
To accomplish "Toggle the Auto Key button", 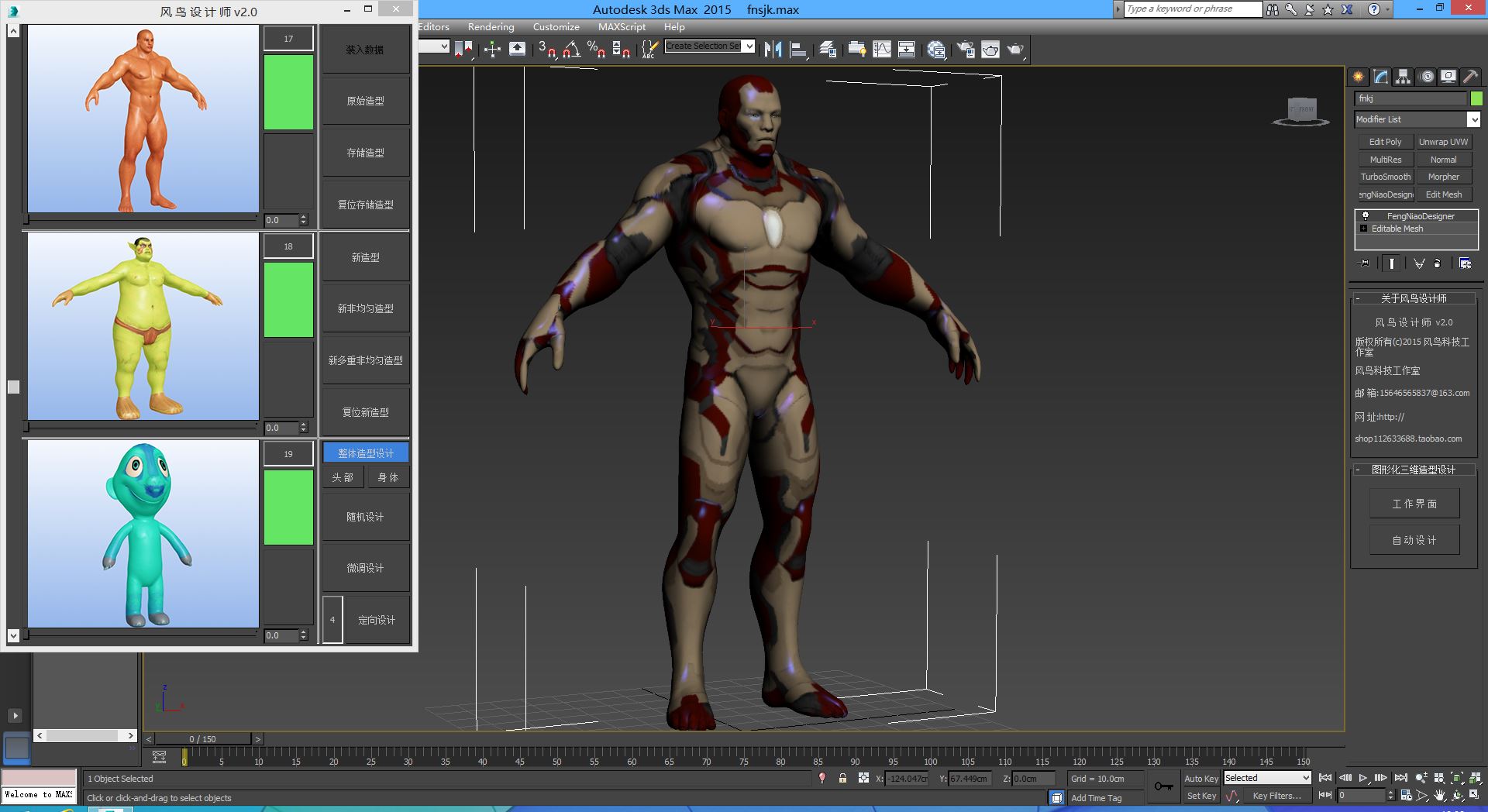I will (x=1200, y=779).
